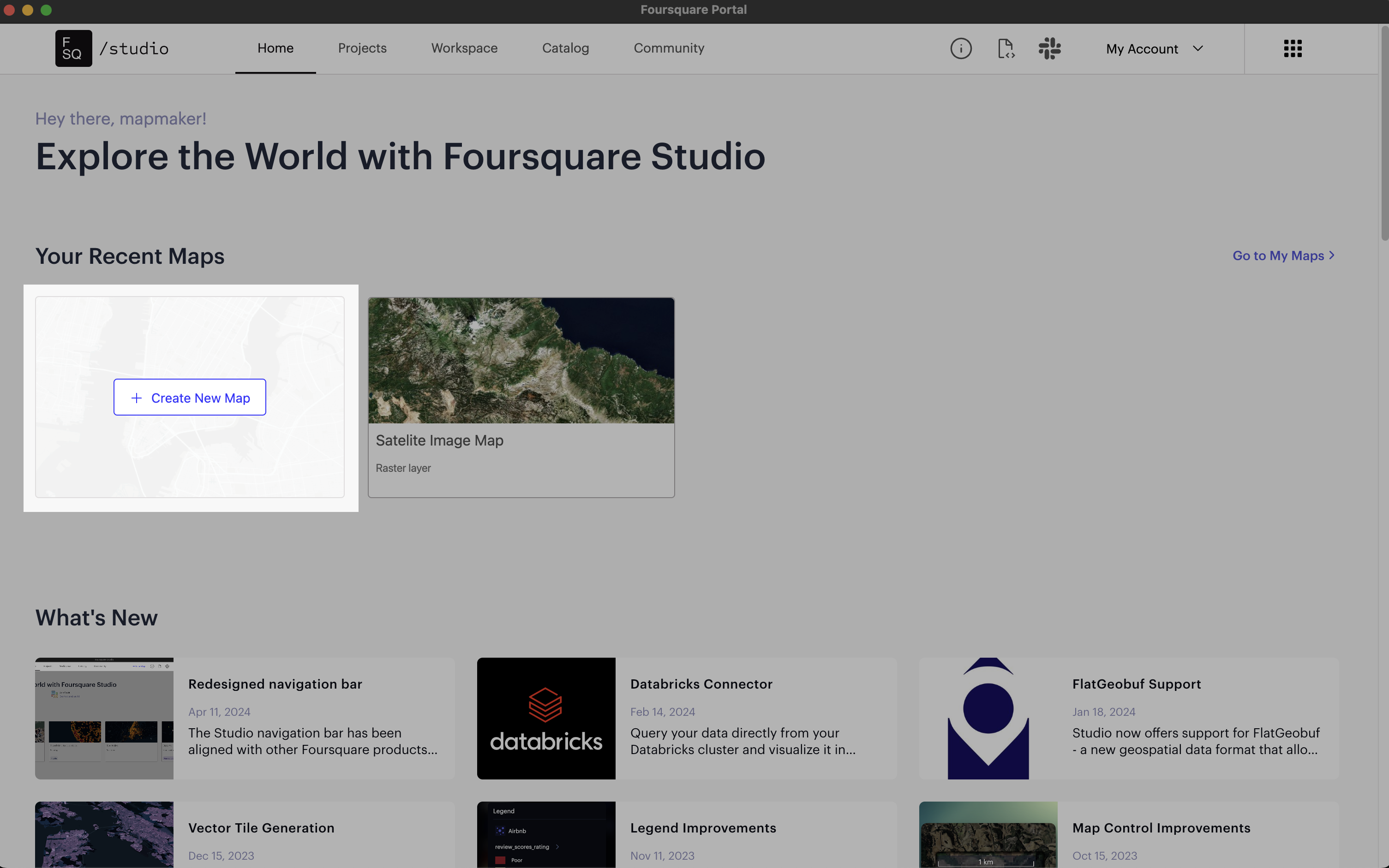
Task: Click the Feb 14, 2024 date
Action: pyautogui.click(x=663, y=712)
